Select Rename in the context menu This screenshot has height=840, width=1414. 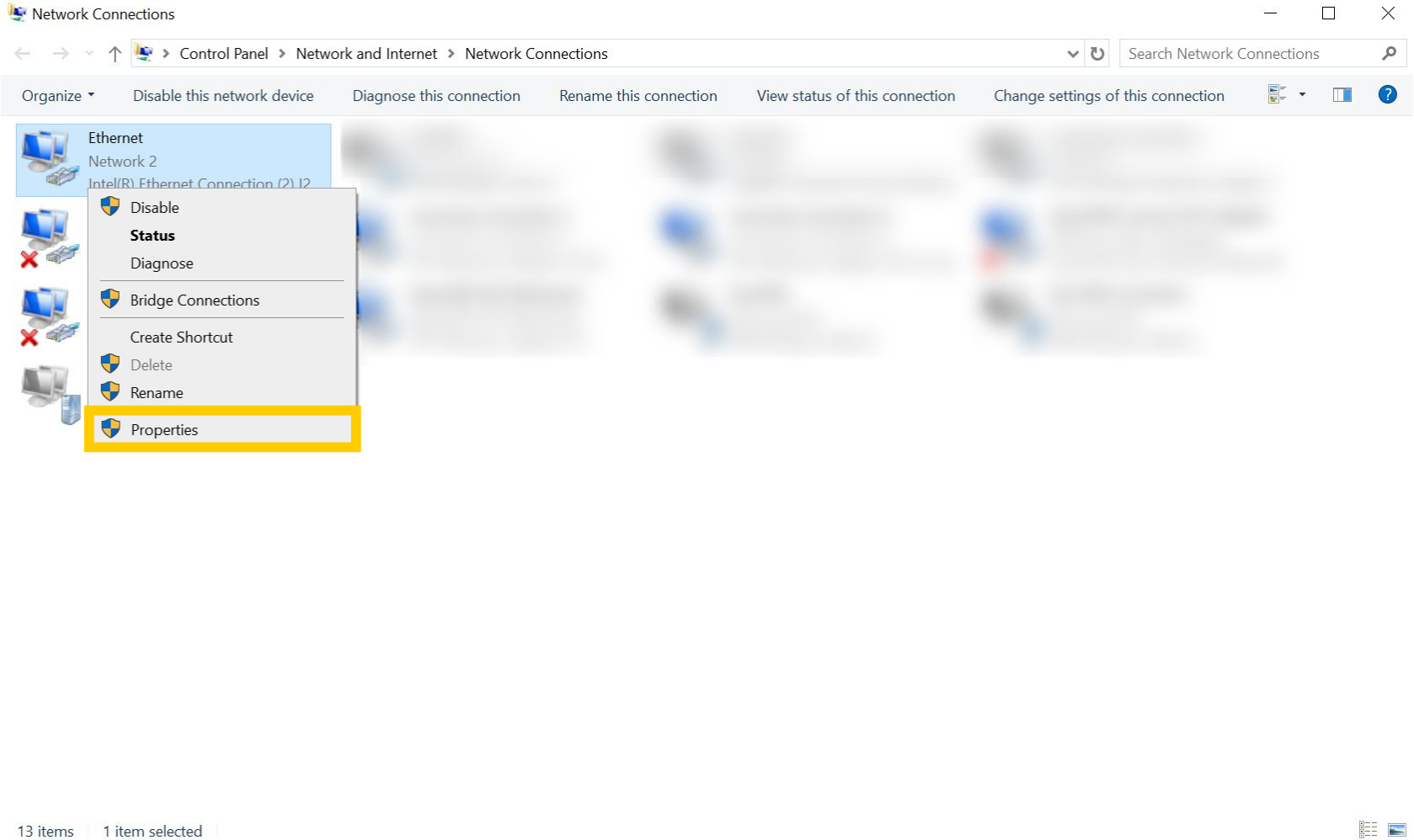222,393
